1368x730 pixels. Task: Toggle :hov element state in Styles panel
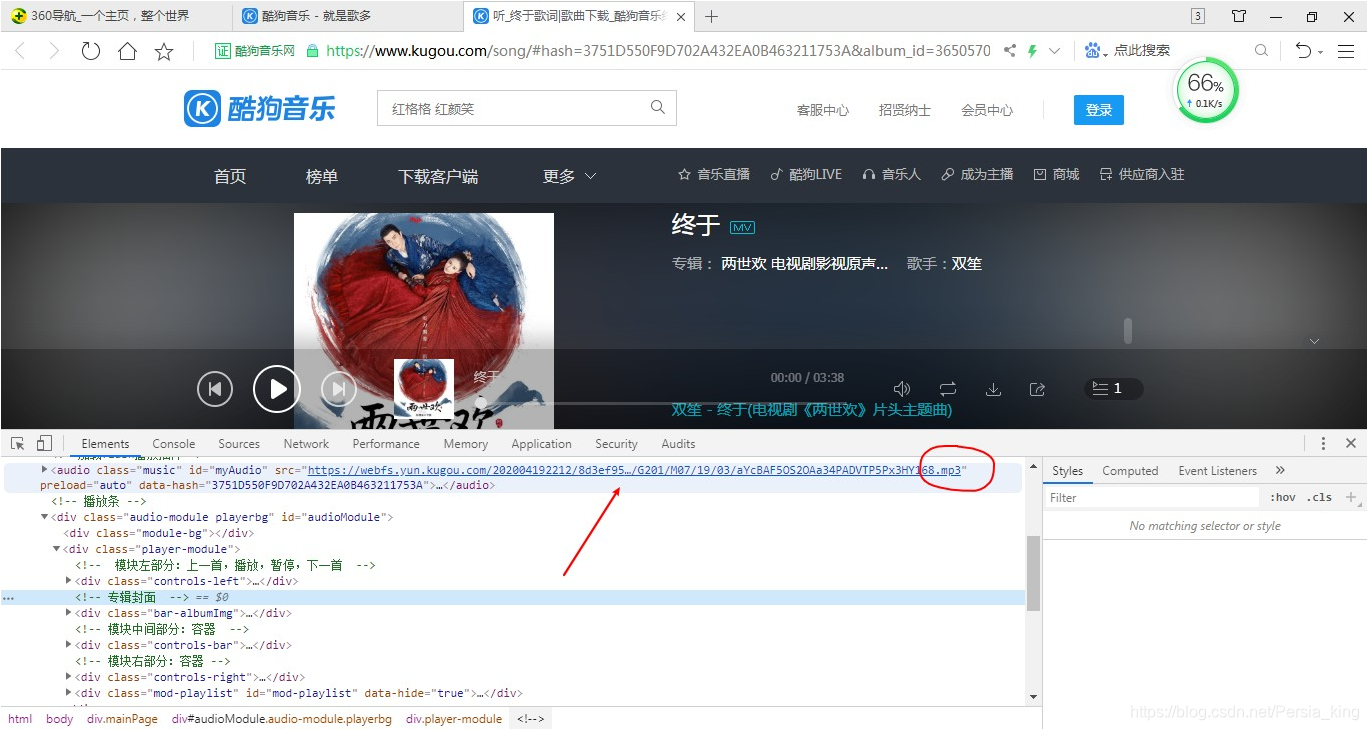pyautogui.click(x=1283, y=497)
